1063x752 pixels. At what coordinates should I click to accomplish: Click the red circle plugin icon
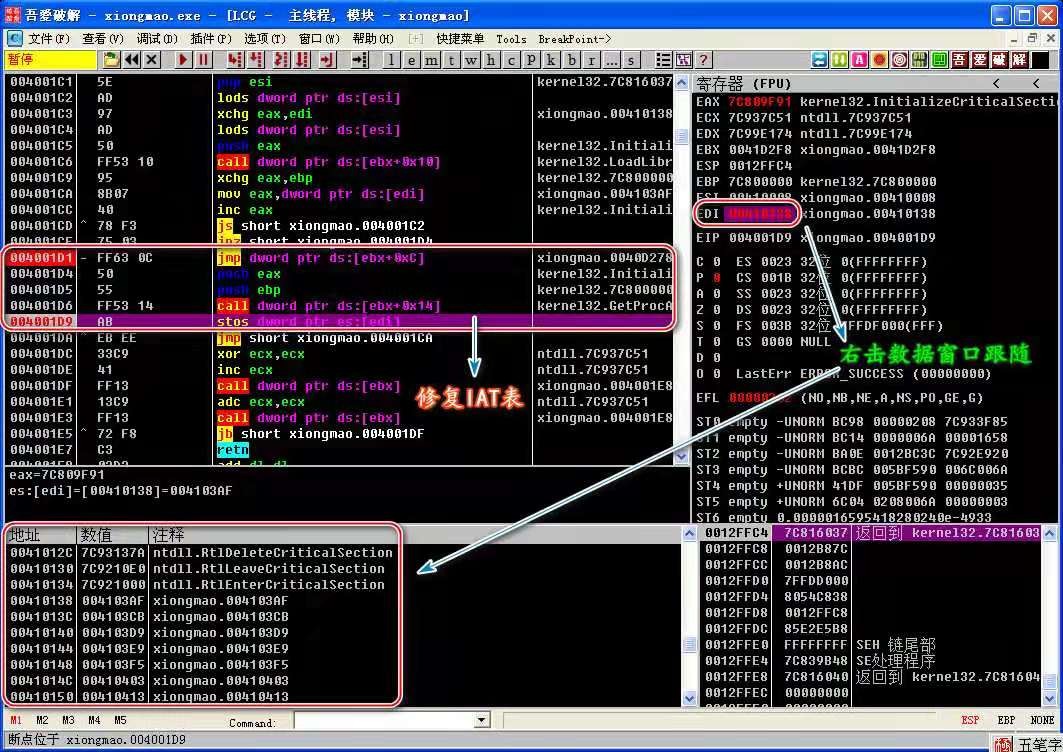879,60
